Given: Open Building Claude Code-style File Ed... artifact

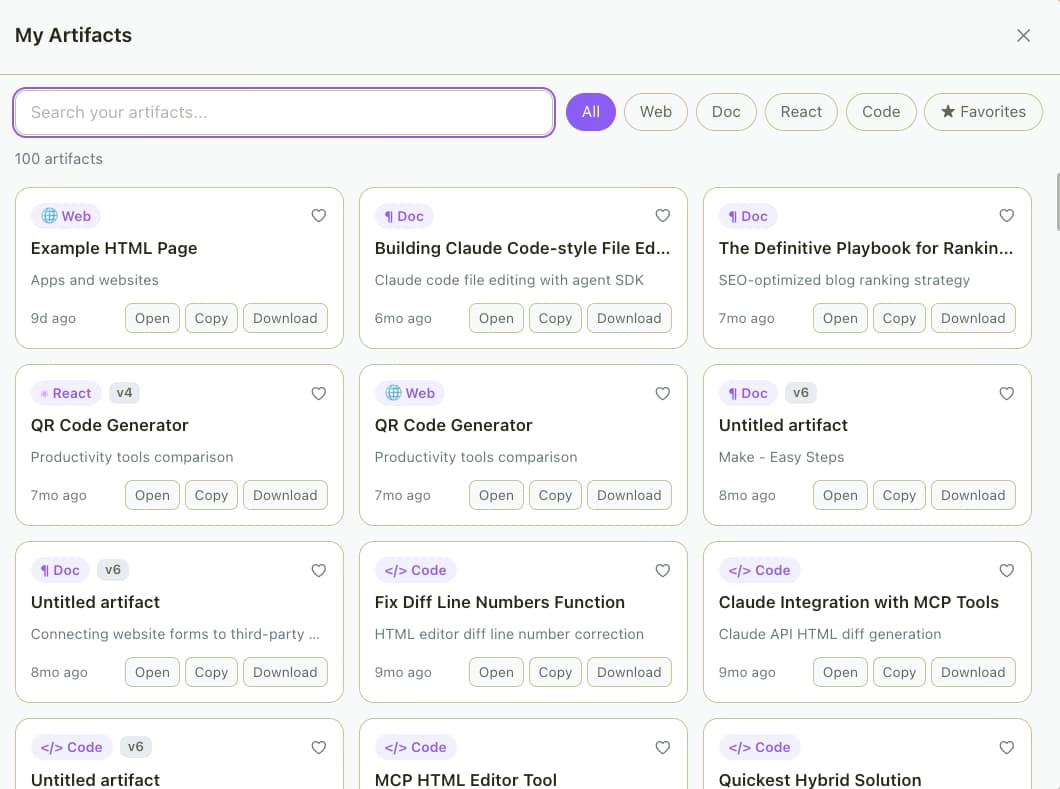Looking at the screenshot, I should pyautogui.click(x=496, y=318).
